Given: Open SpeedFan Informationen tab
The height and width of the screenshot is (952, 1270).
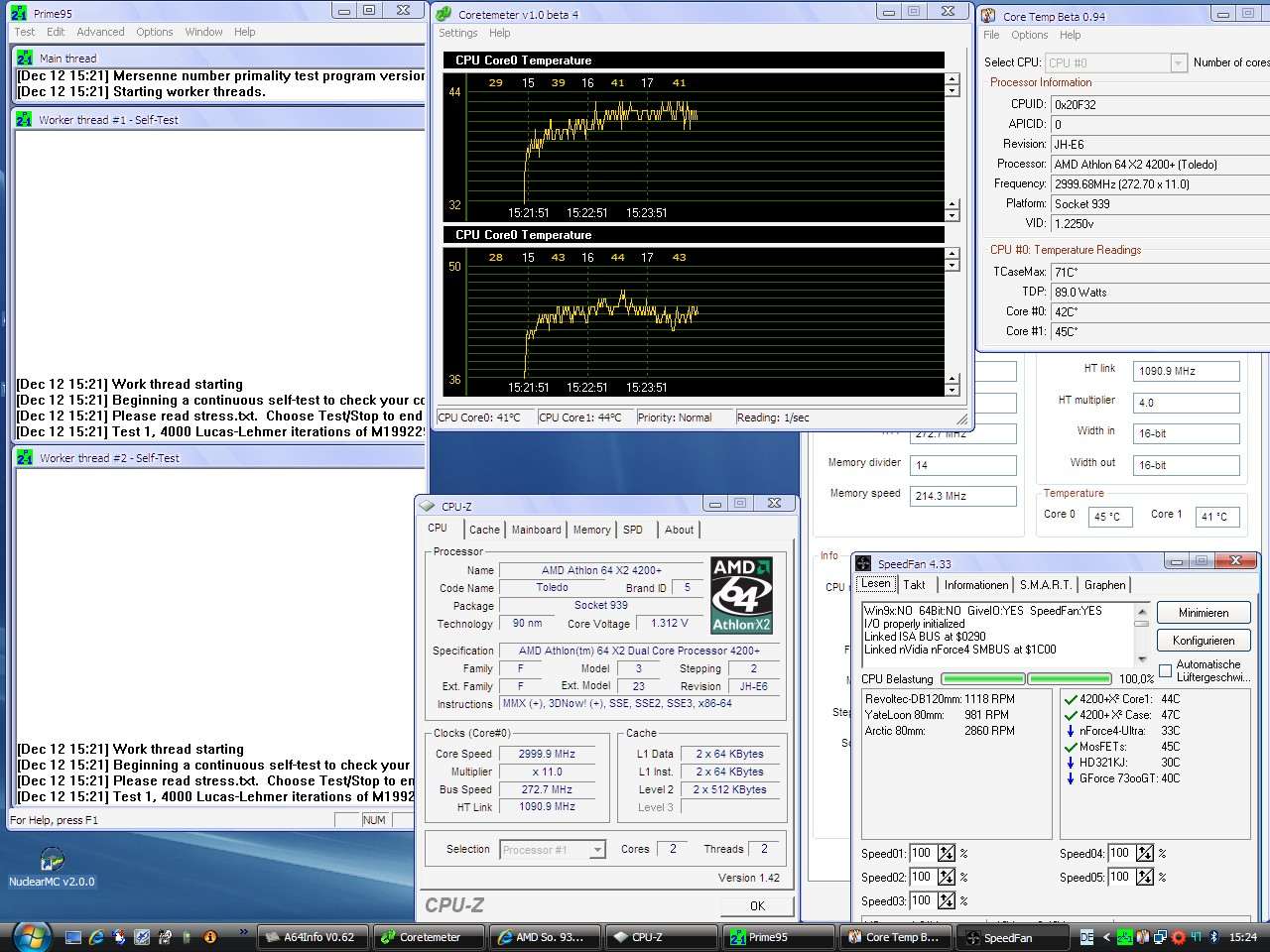Looking at the screenshot, I should point(975,585).
